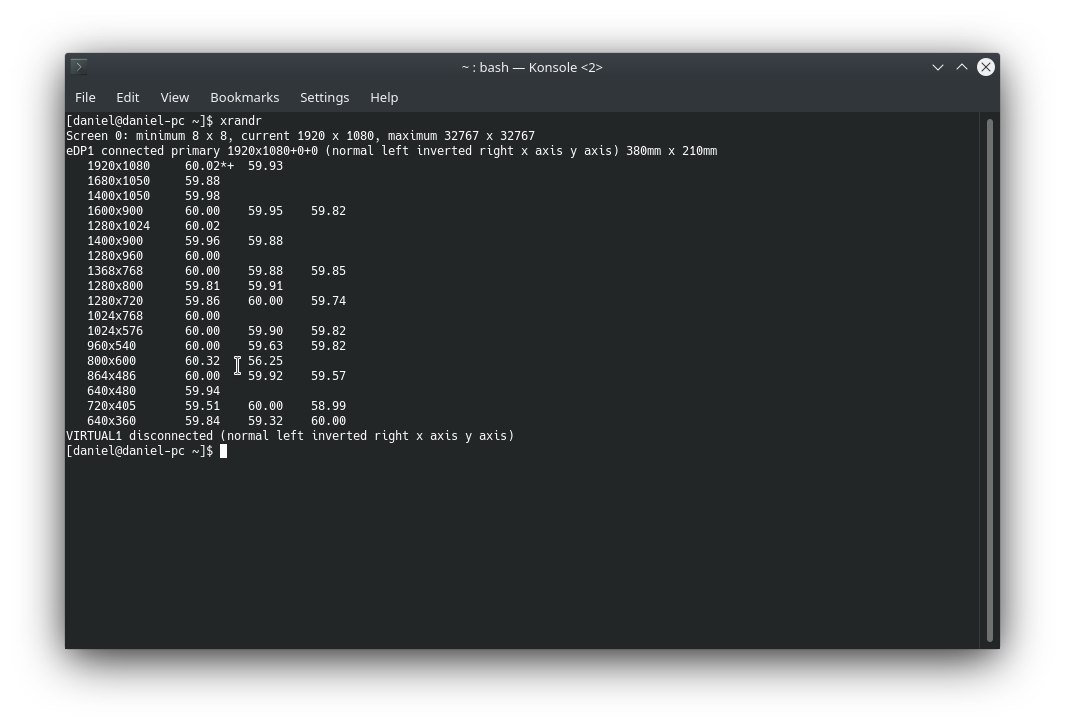Click the 1920x1080 resolution entry
1065x726 pixels.
[118, 166]
